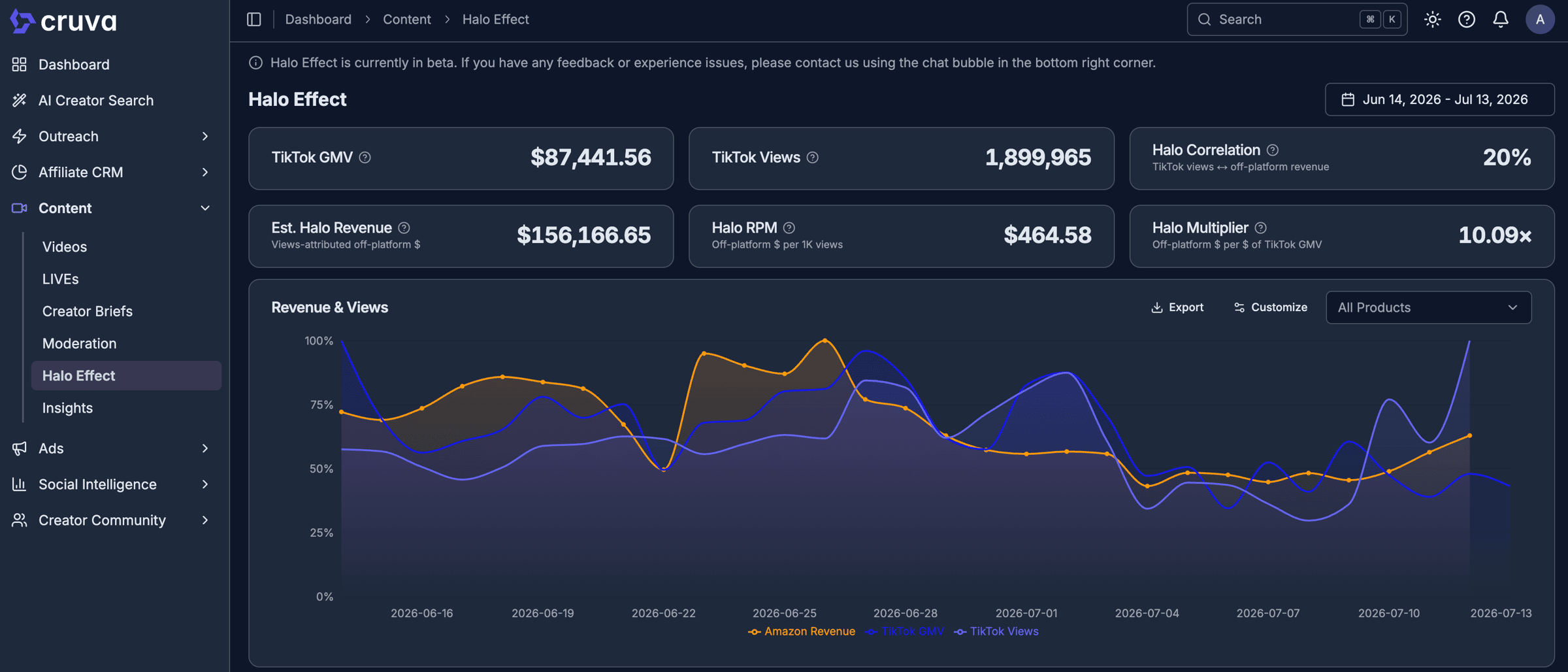Click the Export button
Screen dimensions: 1568x672
(x=1177, y=307)
